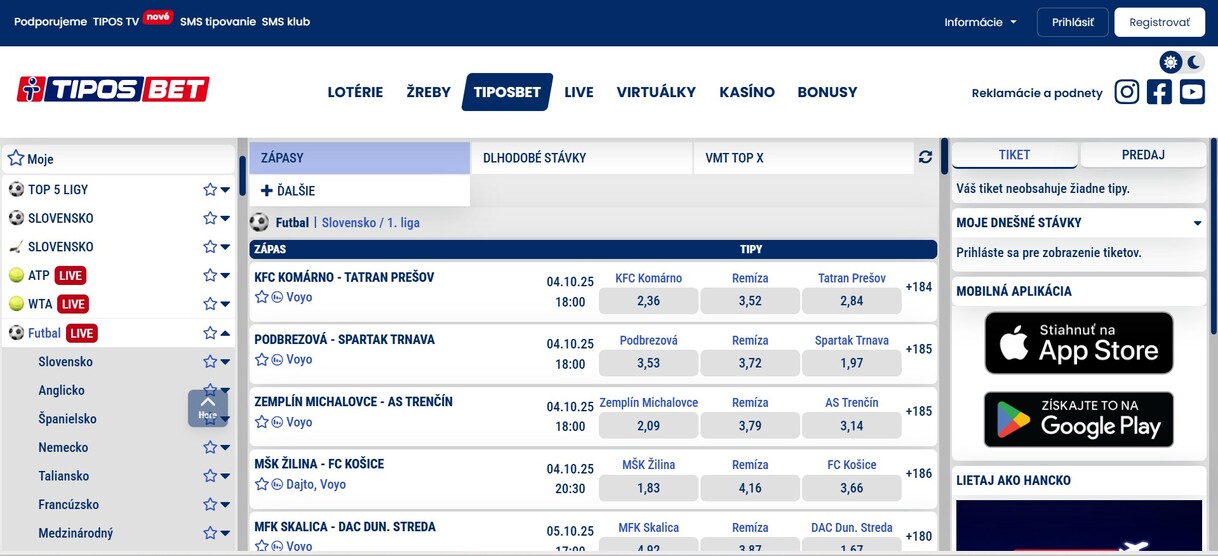Expand MOJE DNEŠNÉ STÁVKY section
The height and width of the screenshot is (556, 1218).
[x=1197, y=223]
